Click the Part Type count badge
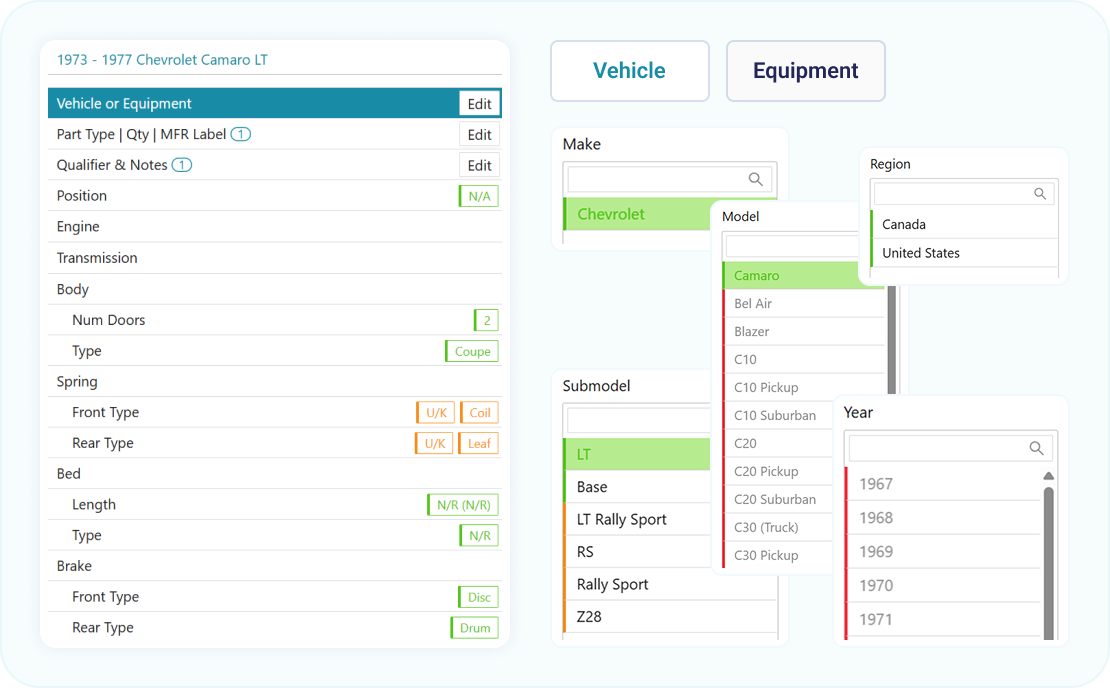Viewport: 1110px width, 688px height. [241, 134]
